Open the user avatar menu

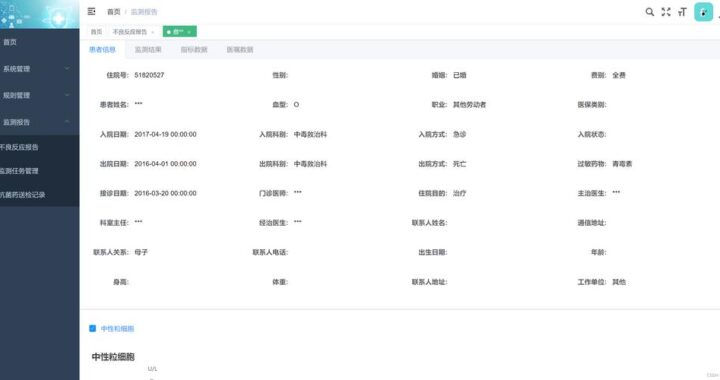703,12
